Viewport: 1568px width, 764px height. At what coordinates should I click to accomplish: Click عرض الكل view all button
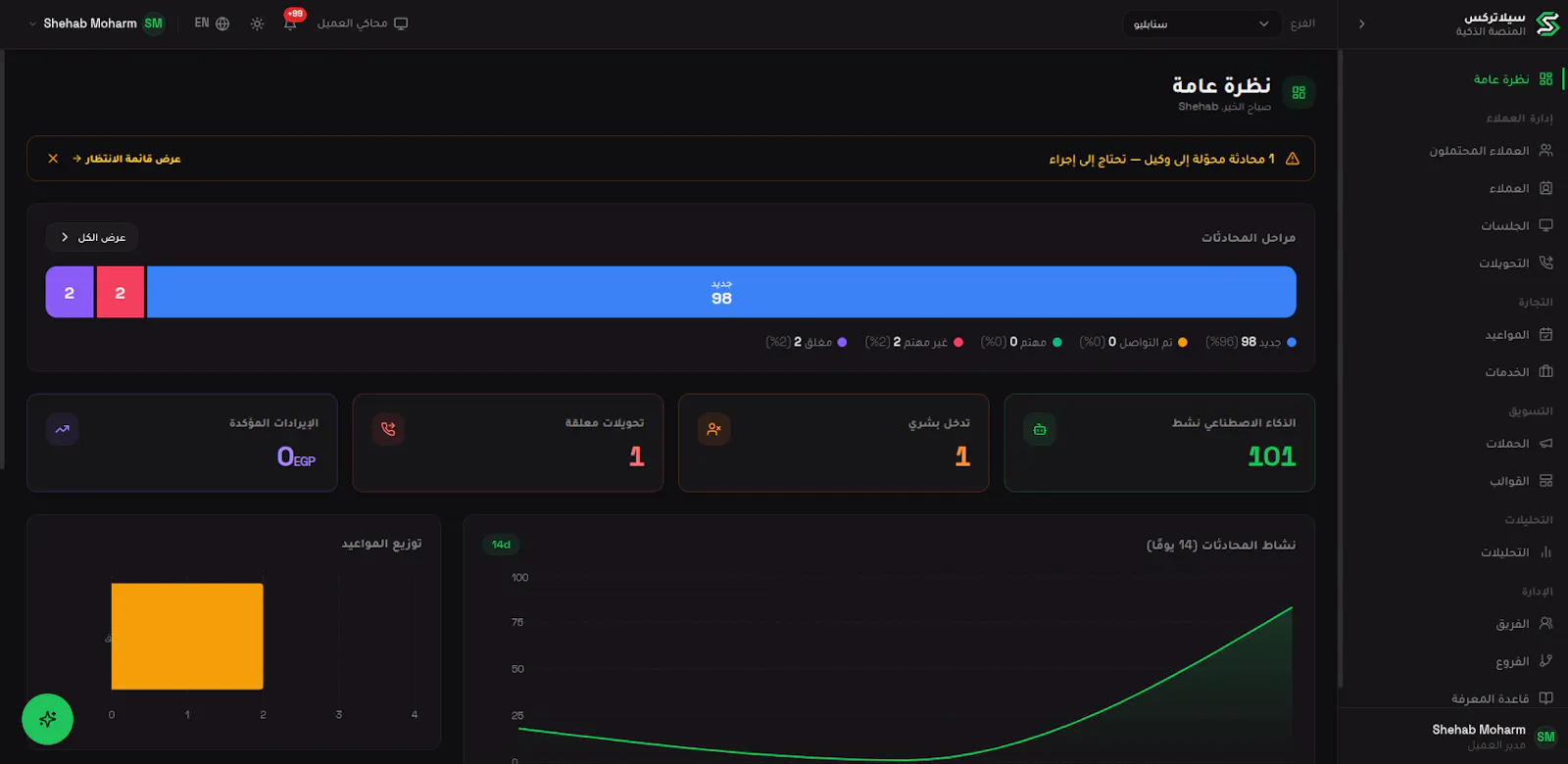92,237
